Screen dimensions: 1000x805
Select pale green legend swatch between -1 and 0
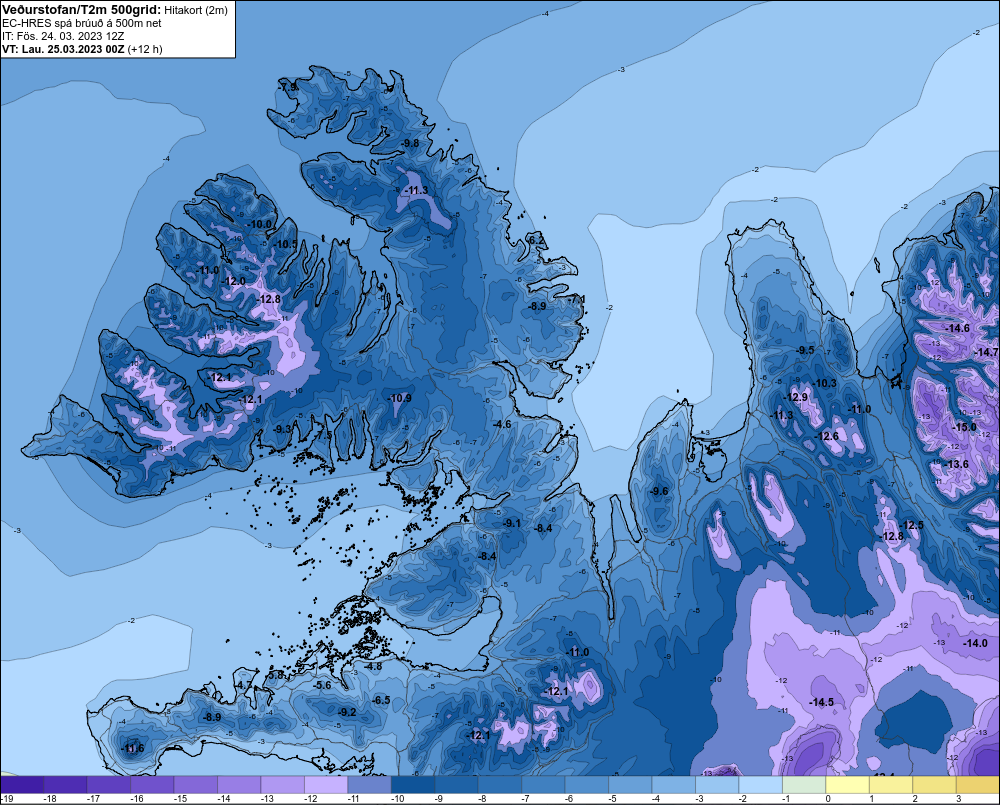pyautogui.click(x=804, y=784)
